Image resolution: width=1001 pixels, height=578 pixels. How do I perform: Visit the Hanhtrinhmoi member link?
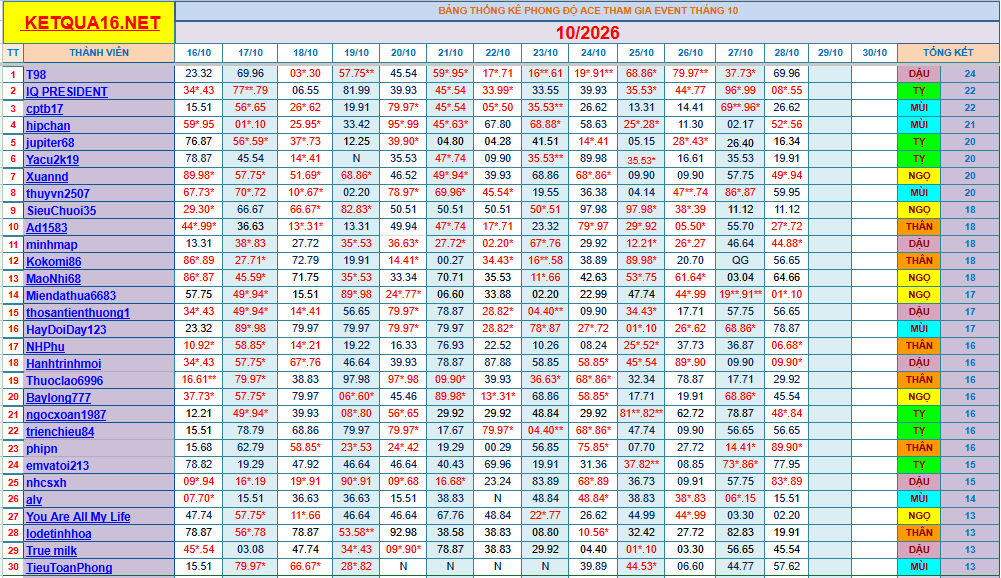63,364
